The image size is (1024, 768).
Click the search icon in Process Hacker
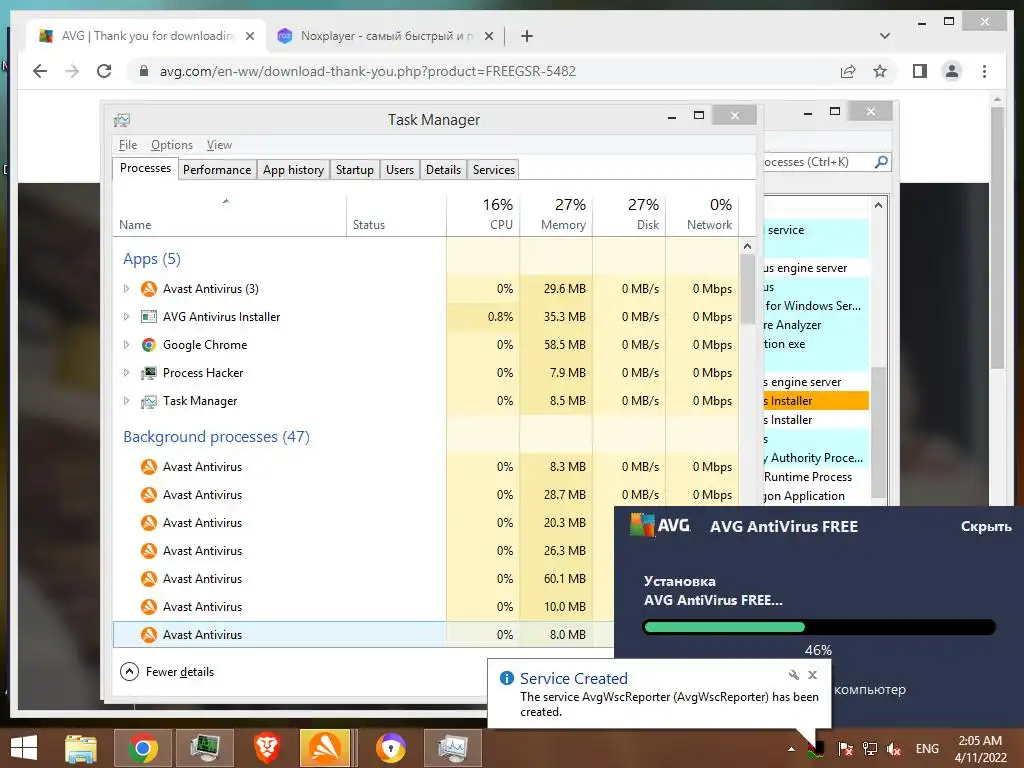pyautogui.click(x=881, y=161)
